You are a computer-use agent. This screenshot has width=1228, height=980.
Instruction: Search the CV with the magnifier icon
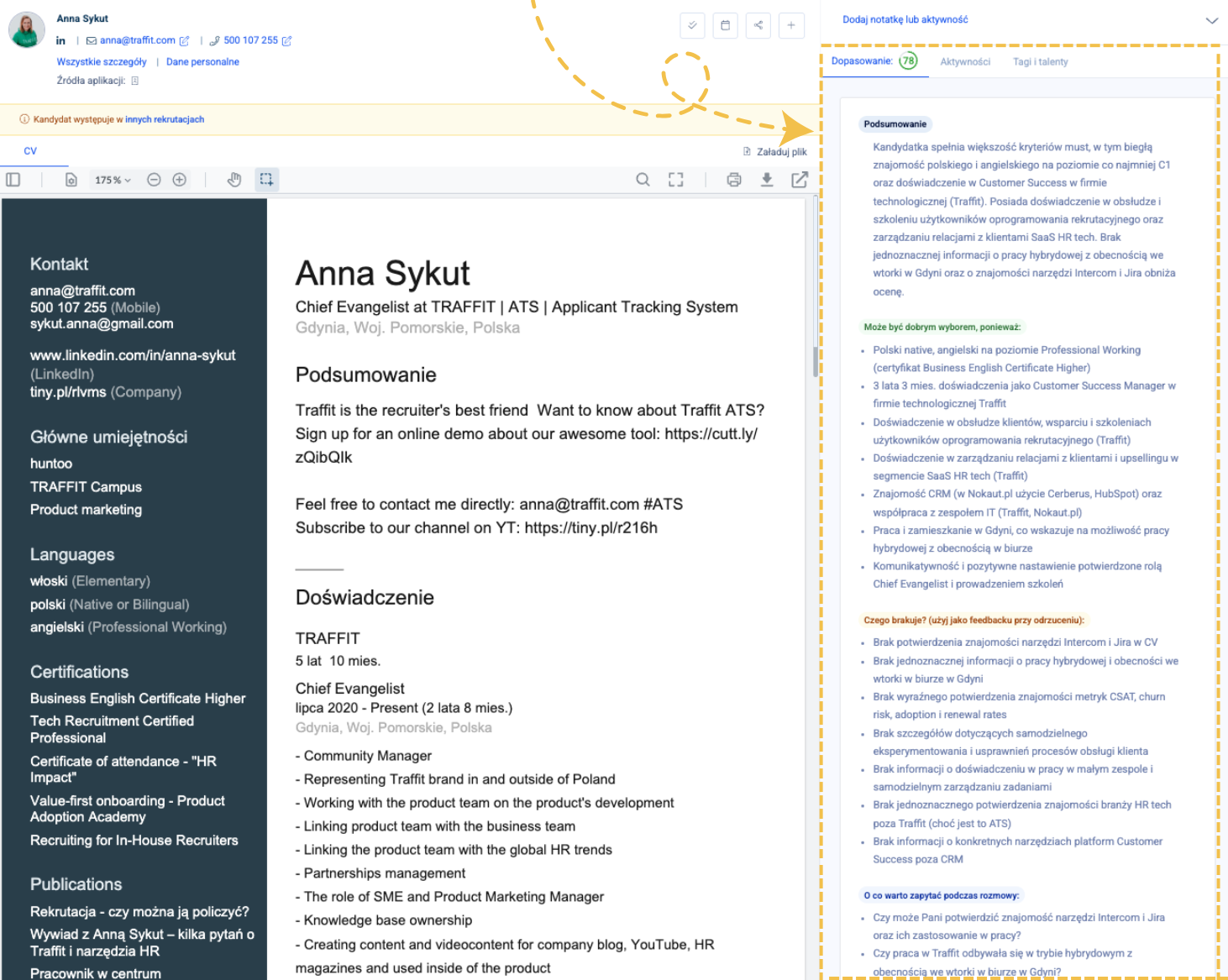click(643, 180)
